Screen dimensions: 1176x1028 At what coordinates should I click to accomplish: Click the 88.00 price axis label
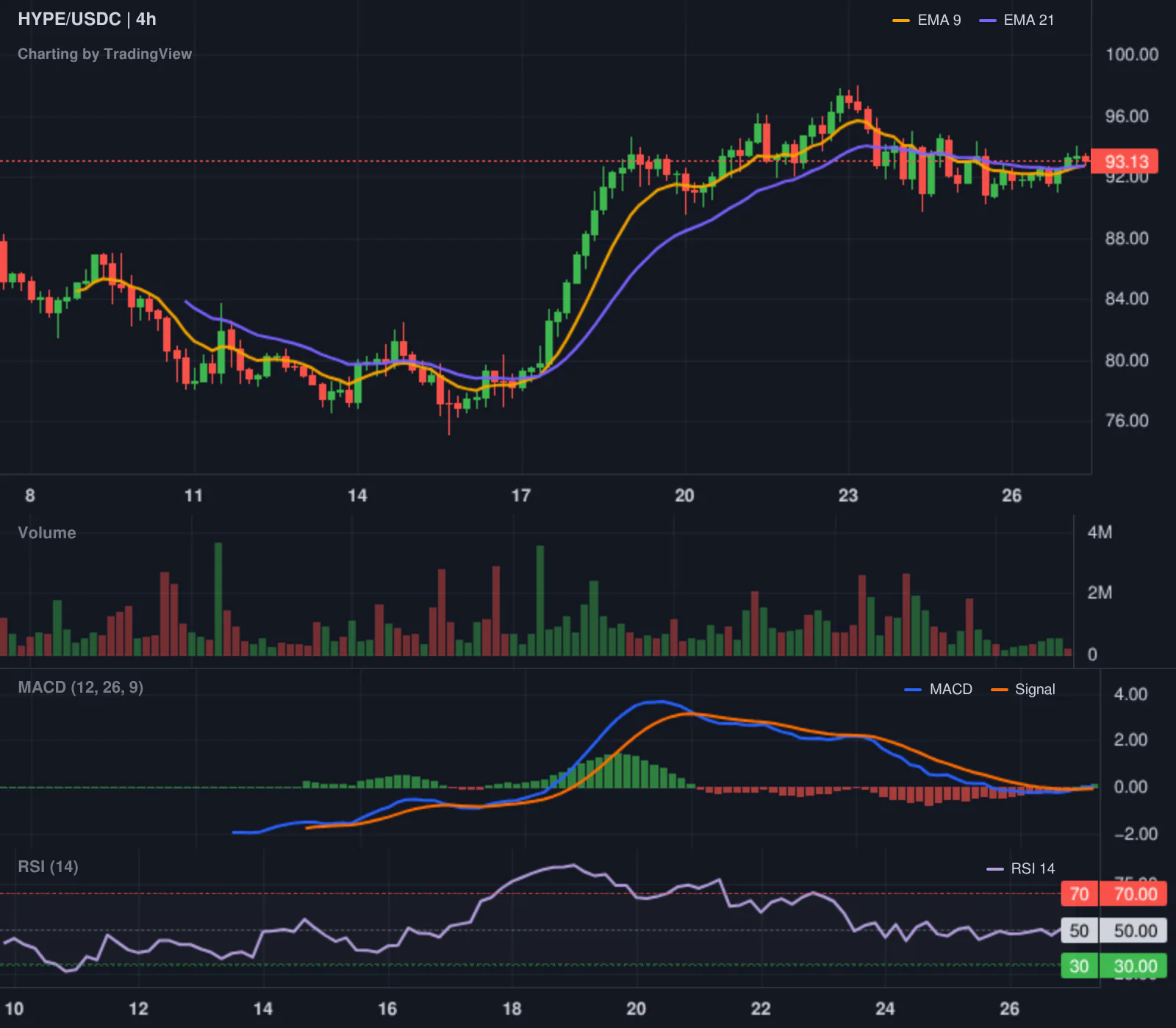(1127, 238)
